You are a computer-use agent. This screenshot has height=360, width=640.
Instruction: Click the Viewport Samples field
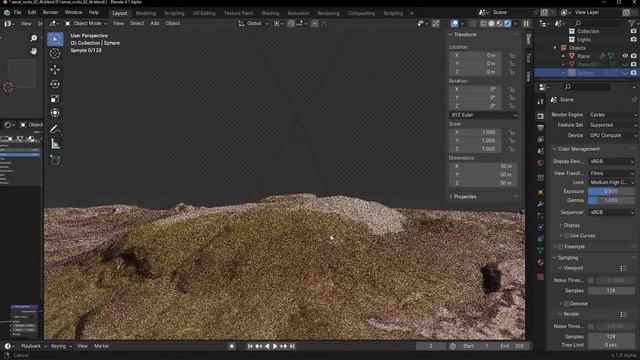tap(611, 291)
